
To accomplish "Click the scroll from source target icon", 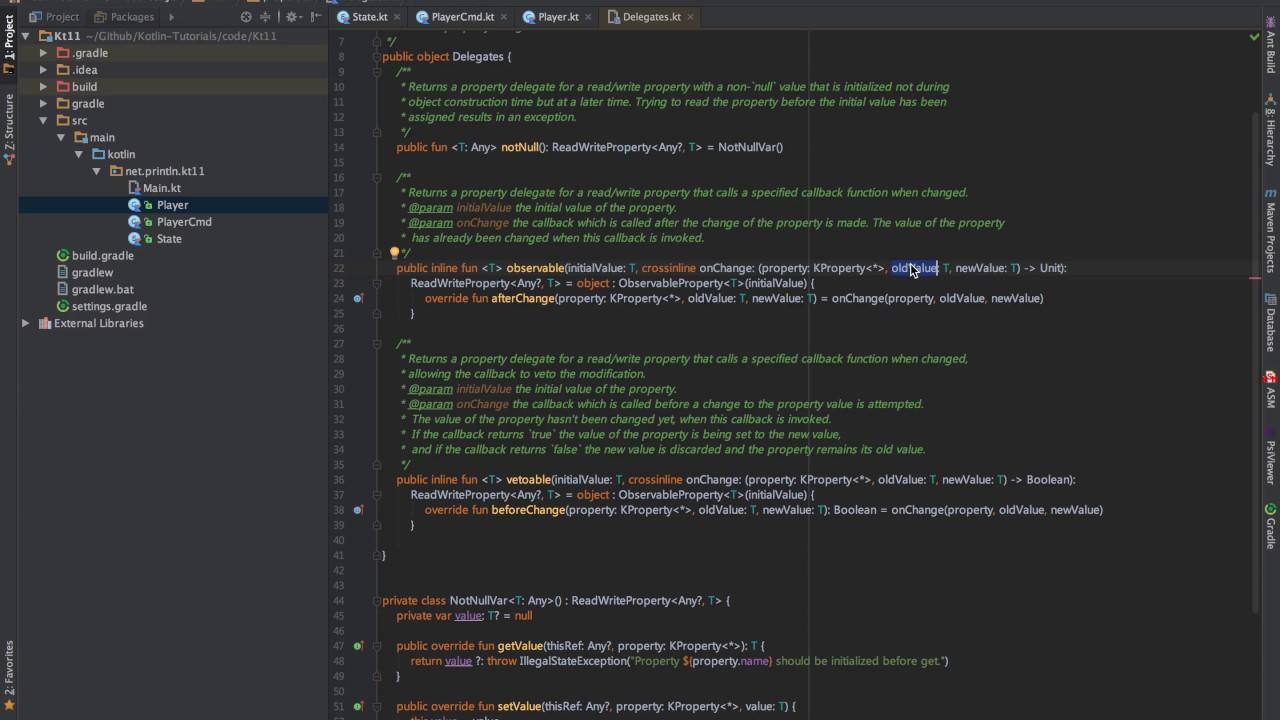I will coord(246,17).
